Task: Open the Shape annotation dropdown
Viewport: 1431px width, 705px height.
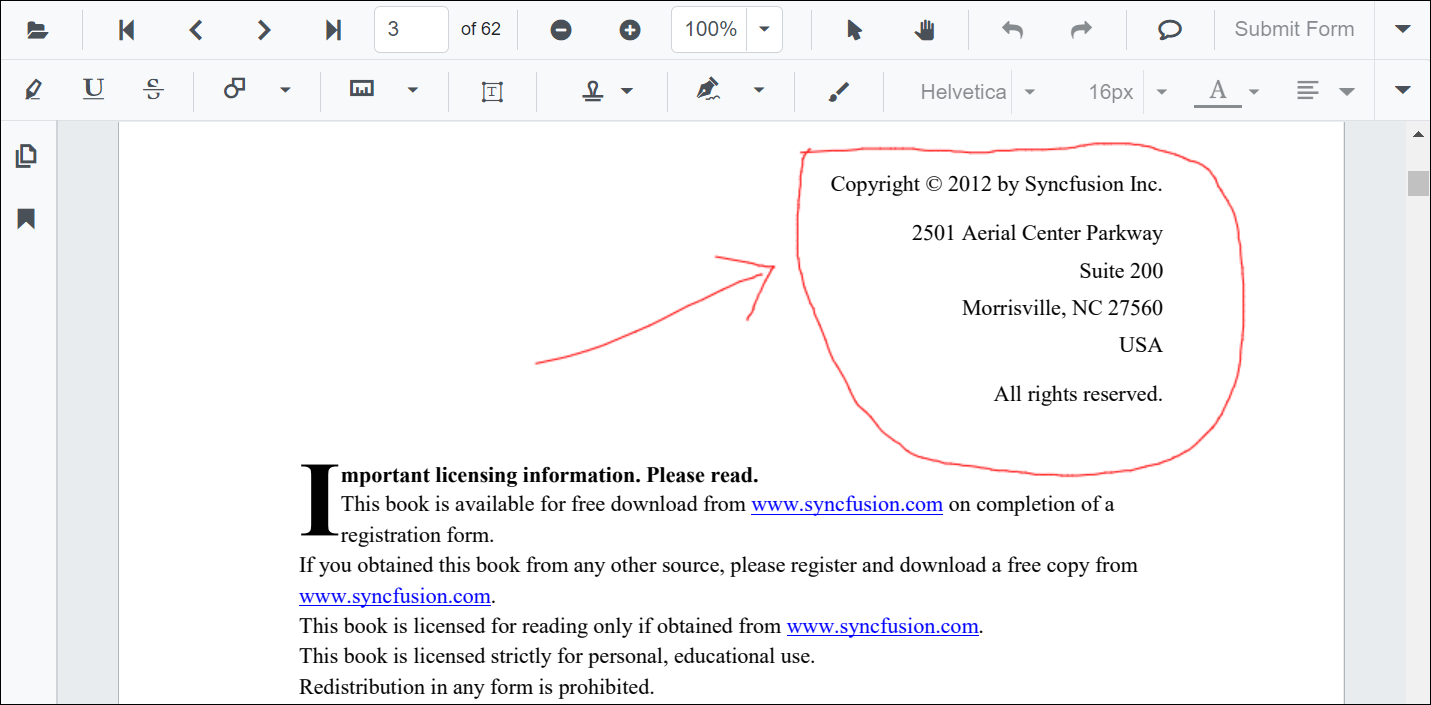Action: click(x=286, y=90)
